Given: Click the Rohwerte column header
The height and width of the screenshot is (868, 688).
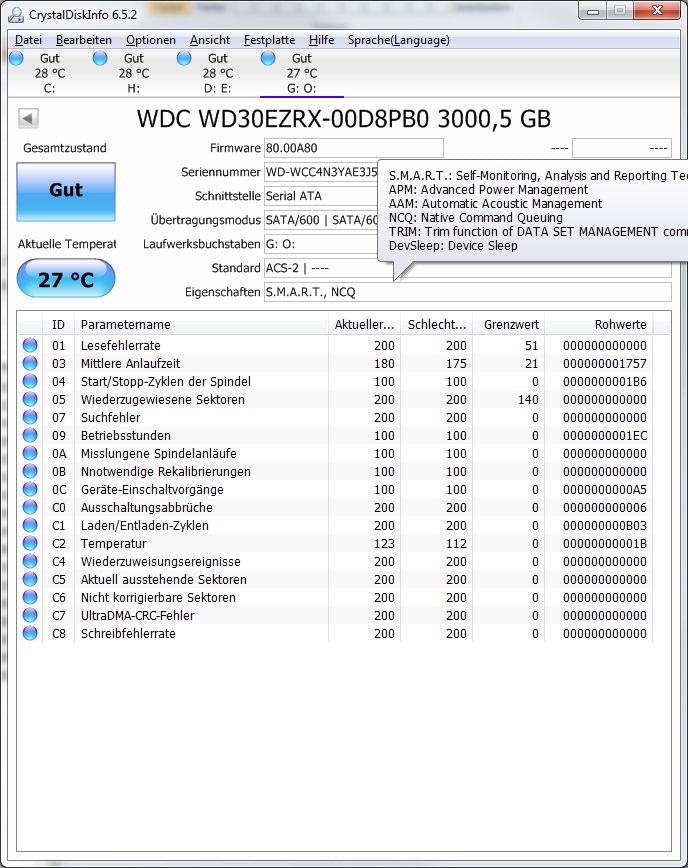Looking at the screenshot, I should click(x=599, y=324).
